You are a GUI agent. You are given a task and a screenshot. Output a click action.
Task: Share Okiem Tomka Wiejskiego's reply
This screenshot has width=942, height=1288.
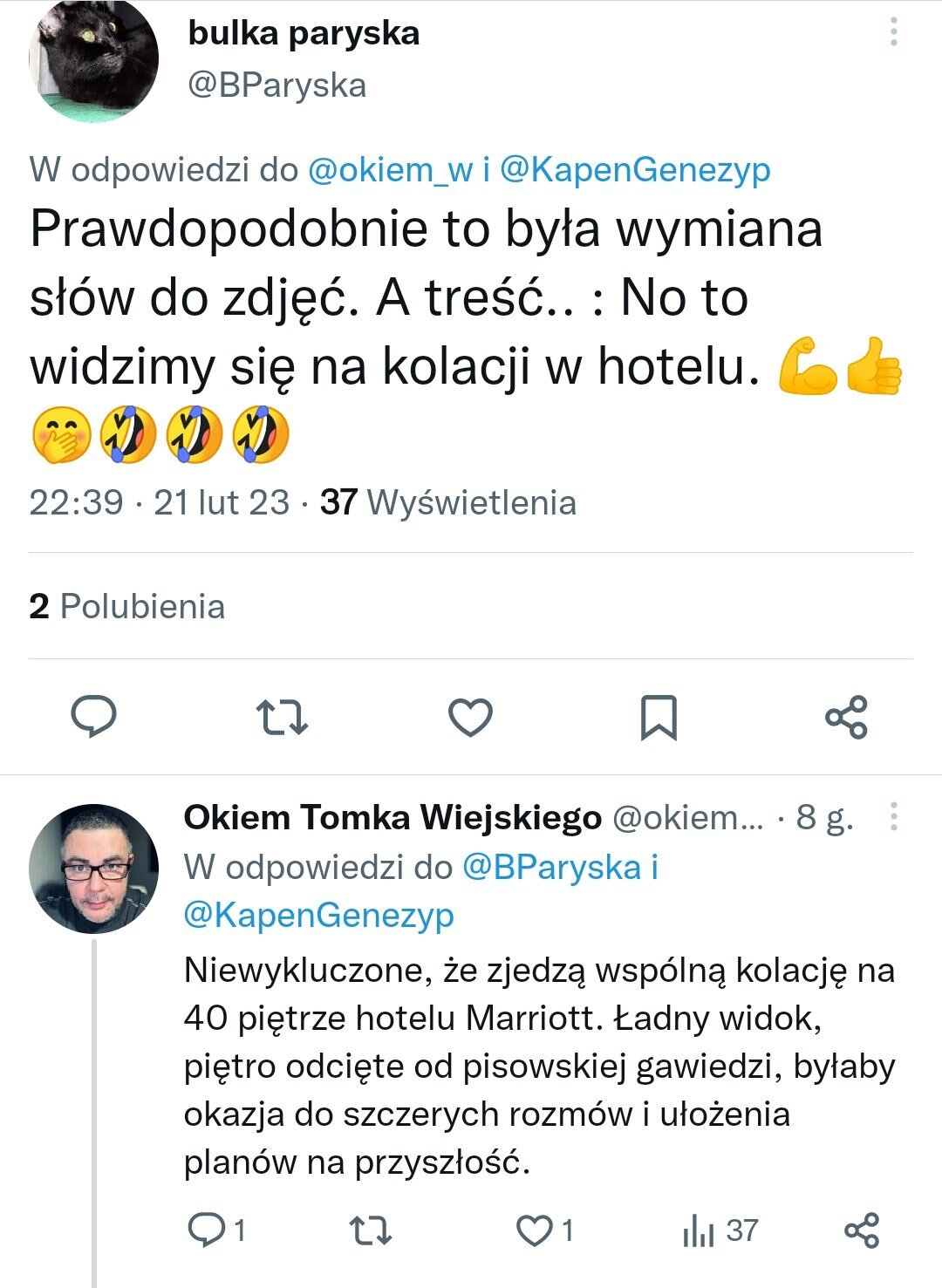point(862,1230)
